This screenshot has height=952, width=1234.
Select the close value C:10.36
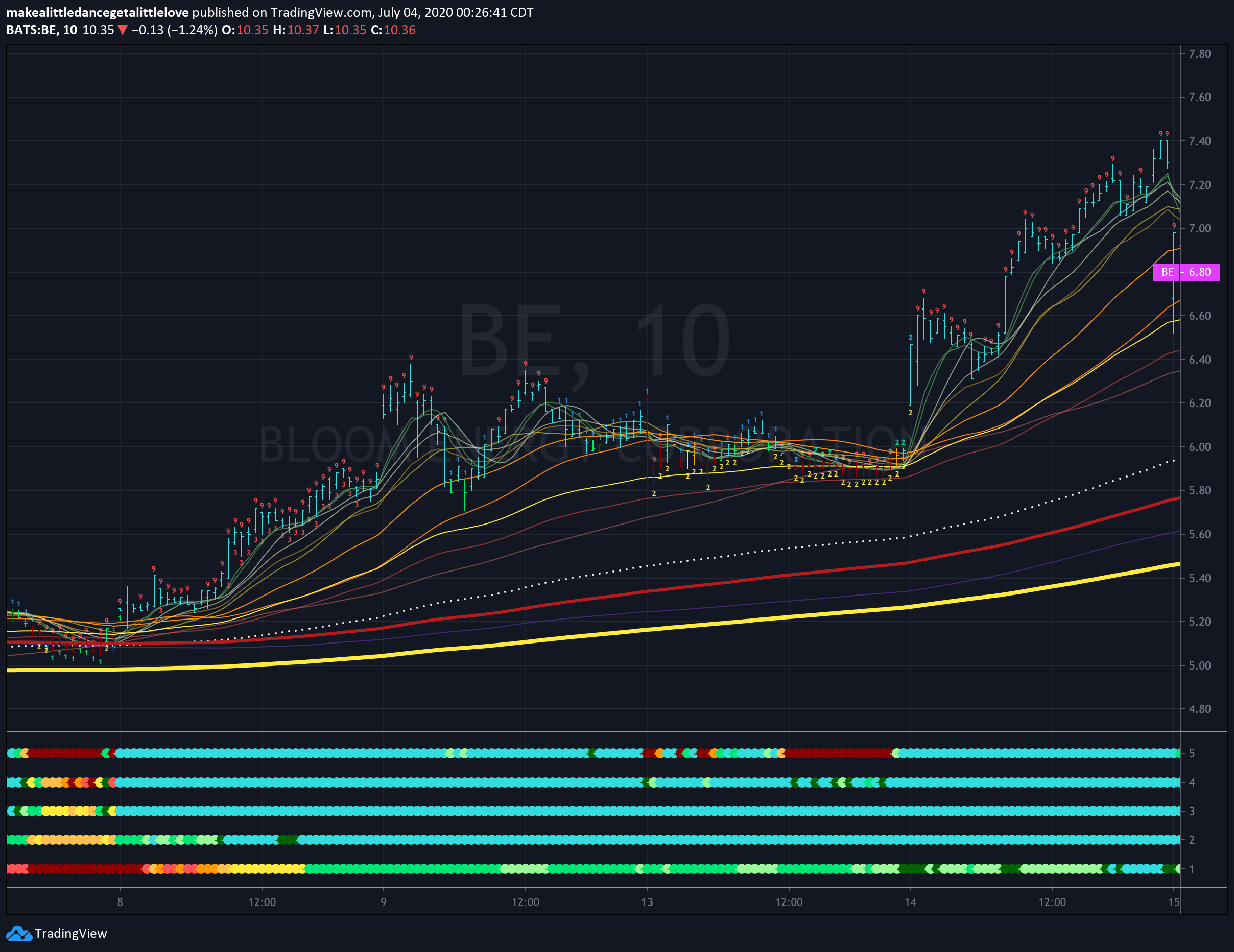[393, 30]
